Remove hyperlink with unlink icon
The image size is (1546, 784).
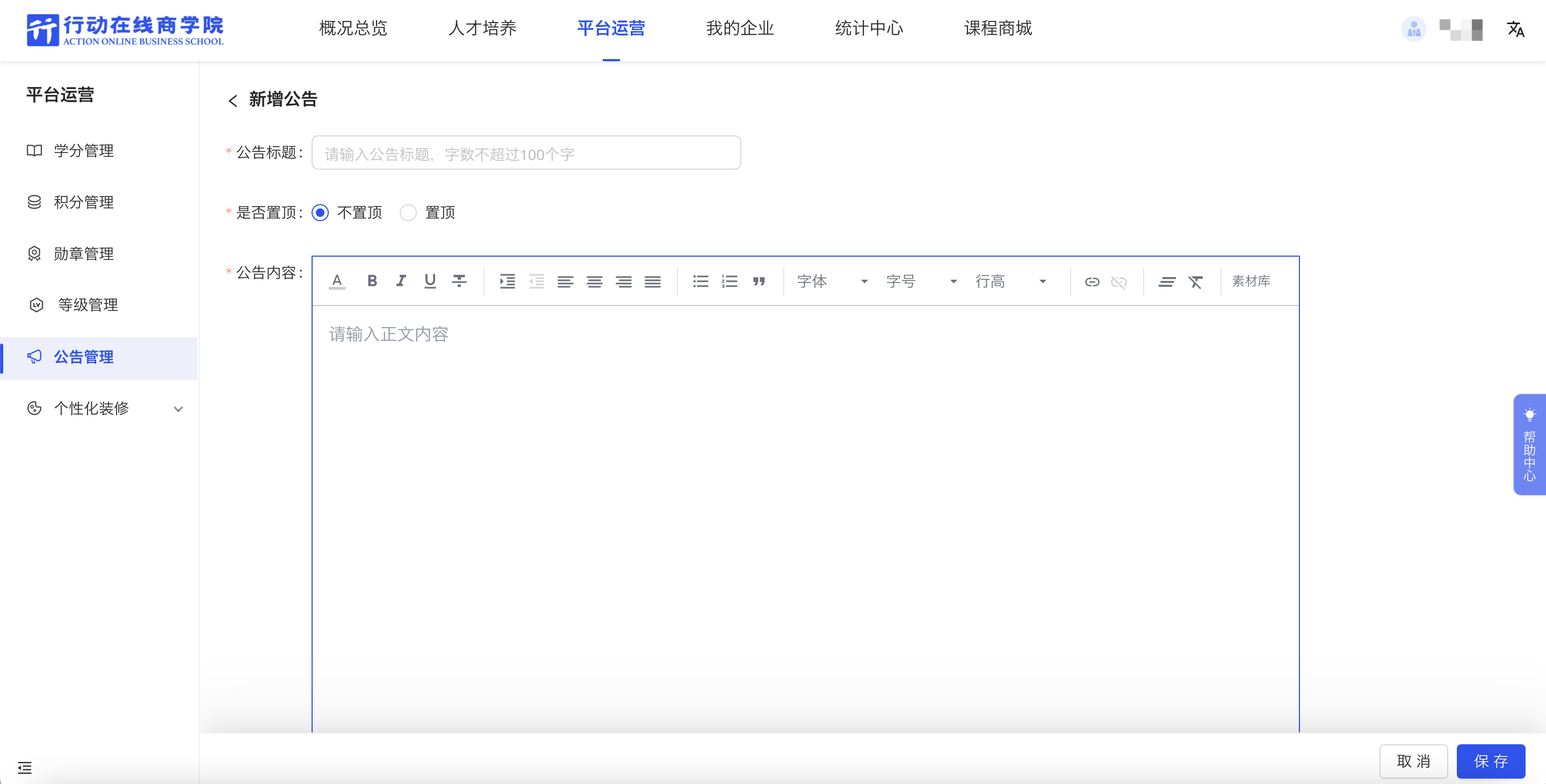pos(1119,282)
